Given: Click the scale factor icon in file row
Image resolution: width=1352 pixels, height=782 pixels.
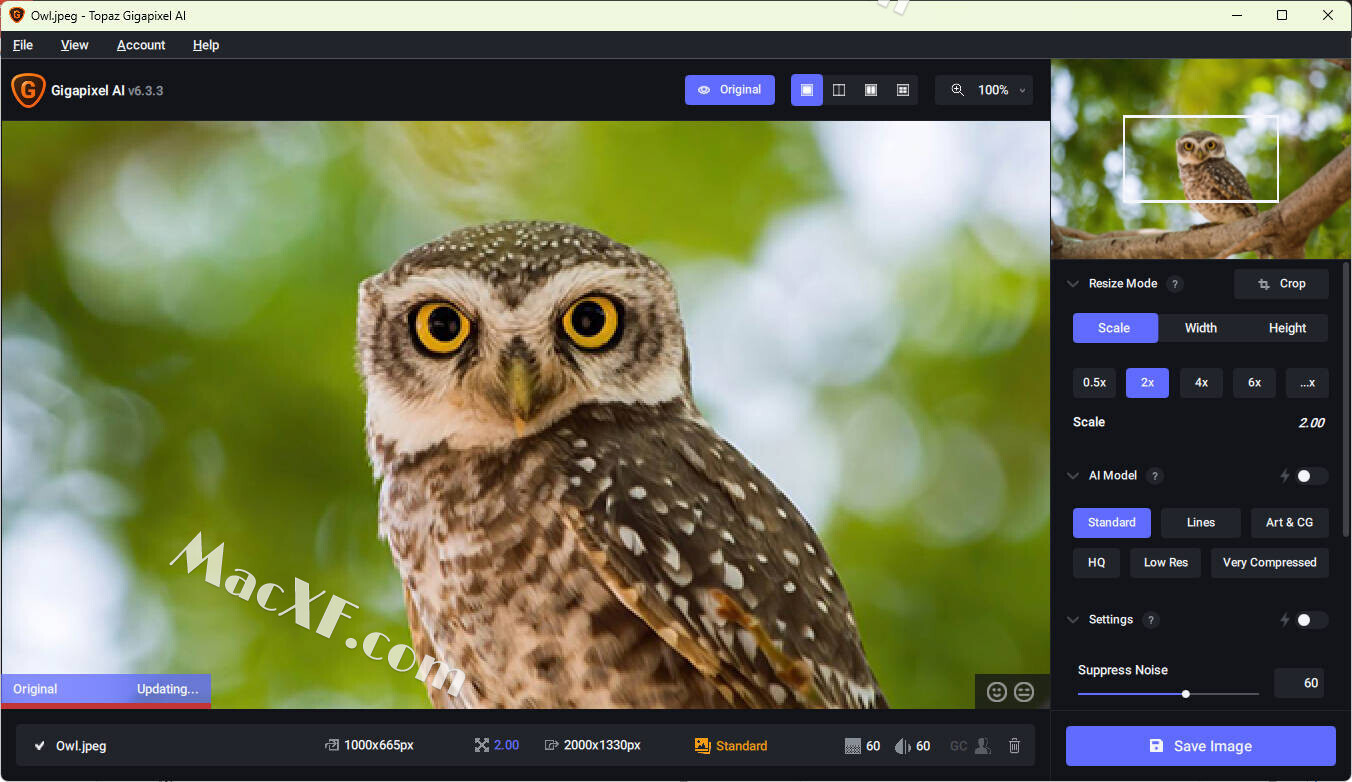Looking at the screenshot, I should [481, 746].
